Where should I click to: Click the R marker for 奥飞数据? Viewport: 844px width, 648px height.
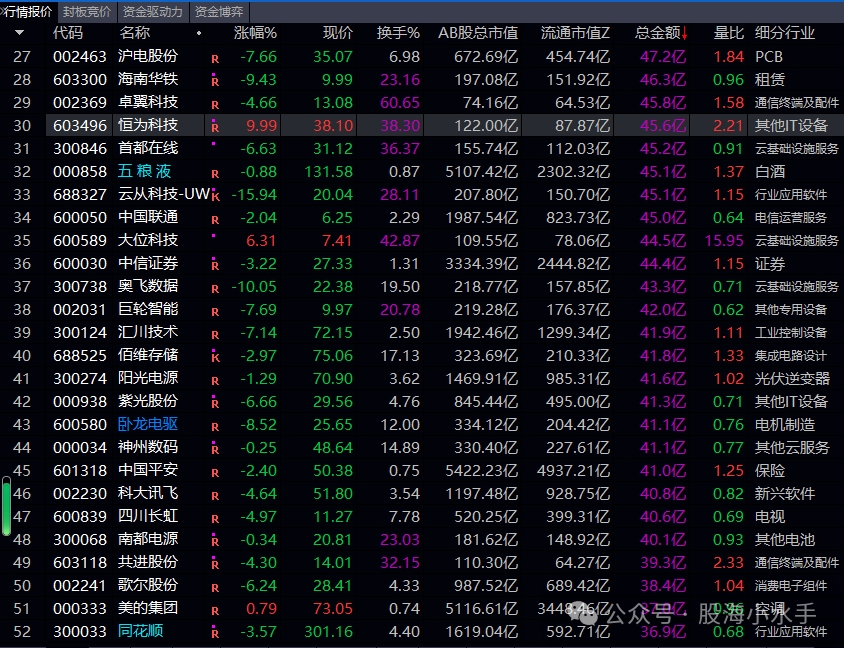tap(215, 289)
